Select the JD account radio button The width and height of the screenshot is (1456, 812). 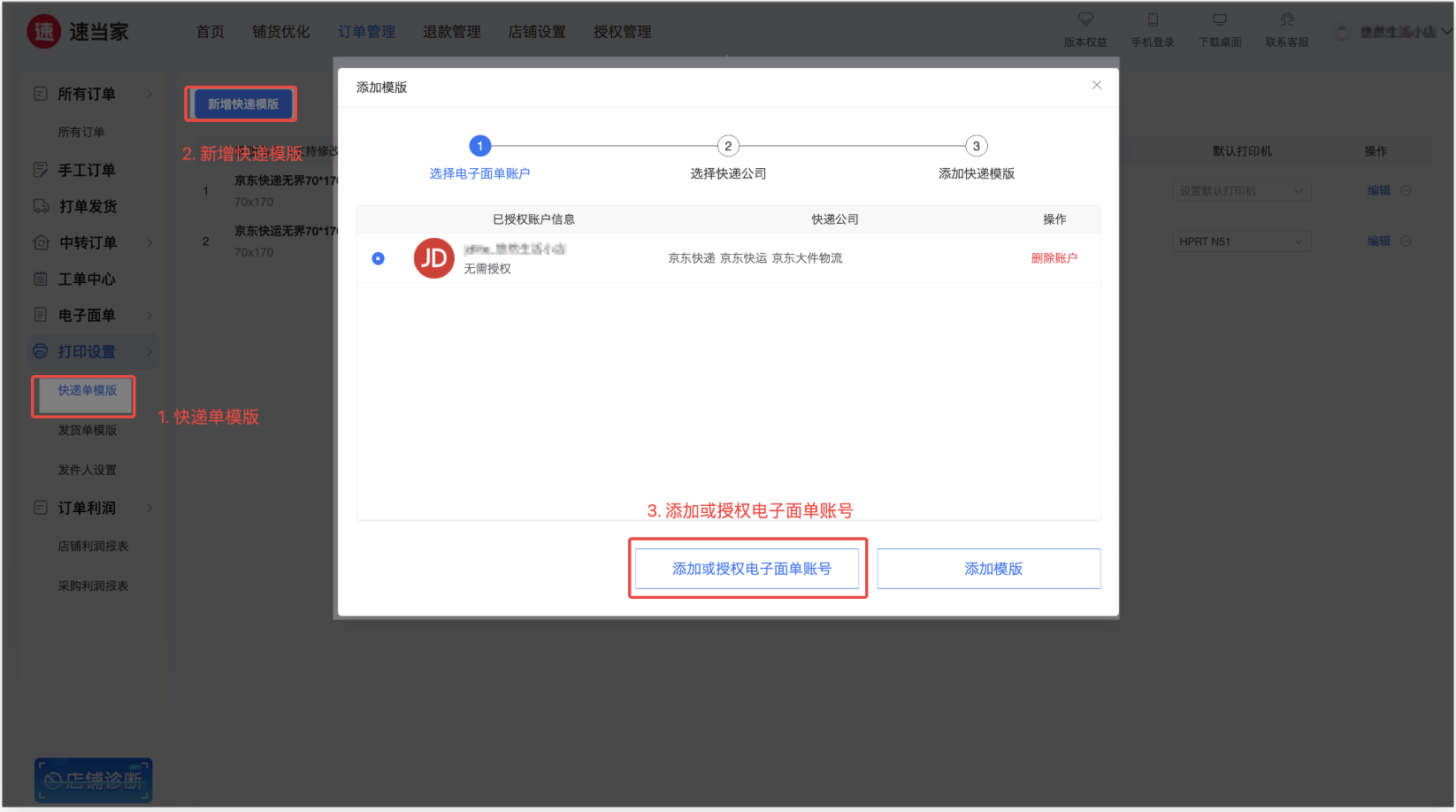coord(379,258)
